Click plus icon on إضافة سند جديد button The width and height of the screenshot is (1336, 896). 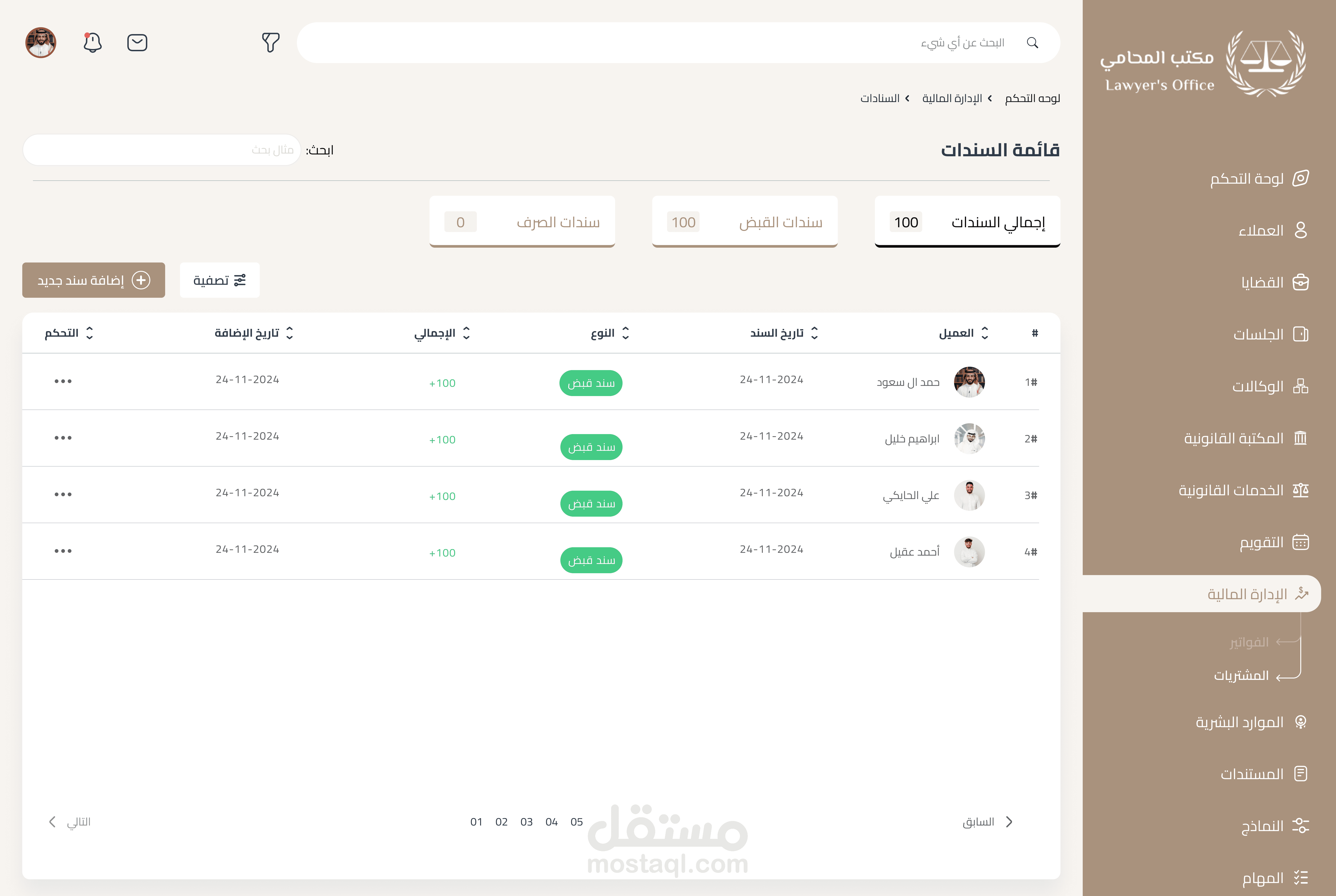pos(141,280)
